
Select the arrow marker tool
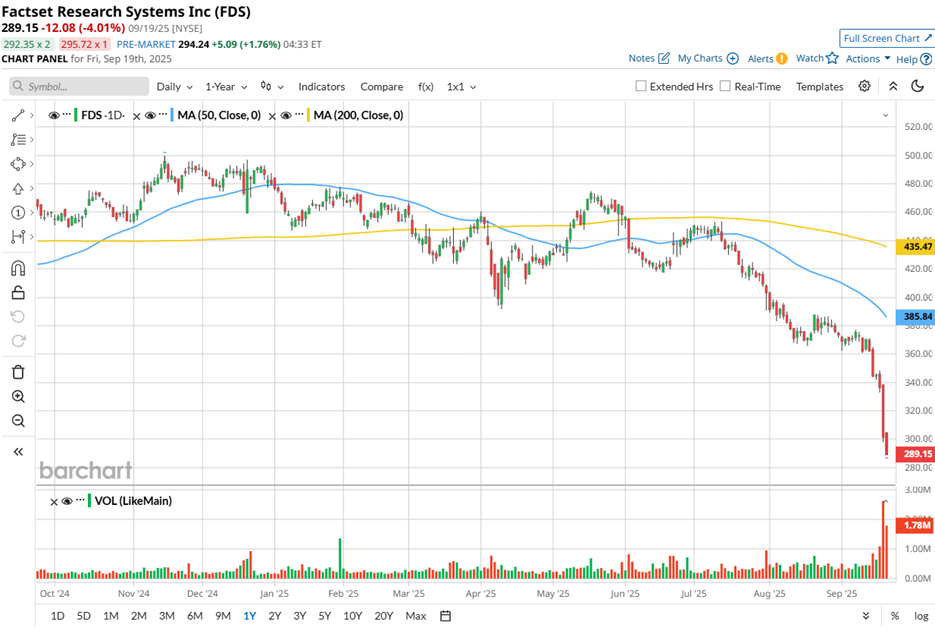point(18,188)
